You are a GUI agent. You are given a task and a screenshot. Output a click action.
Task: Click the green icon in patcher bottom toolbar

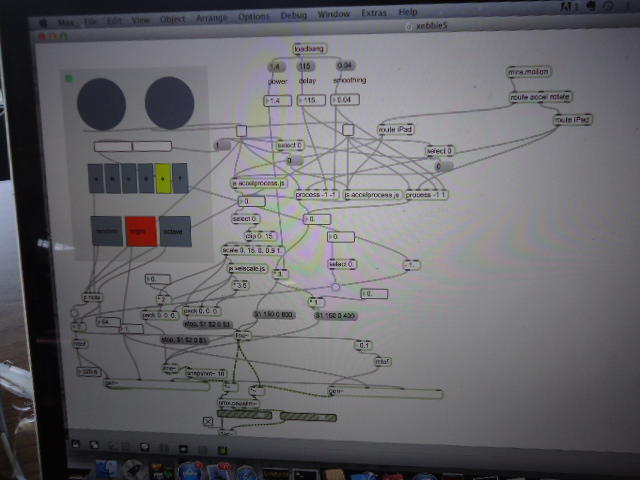click(222, 450)
